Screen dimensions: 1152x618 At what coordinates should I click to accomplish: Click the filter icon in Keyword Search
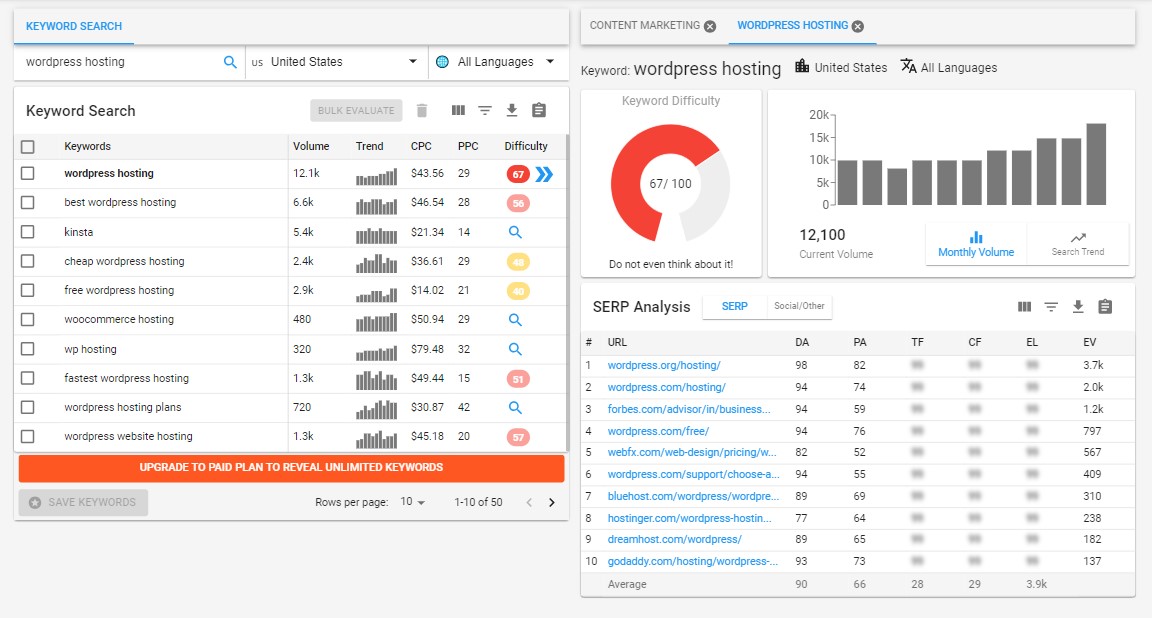coord(485,111)
